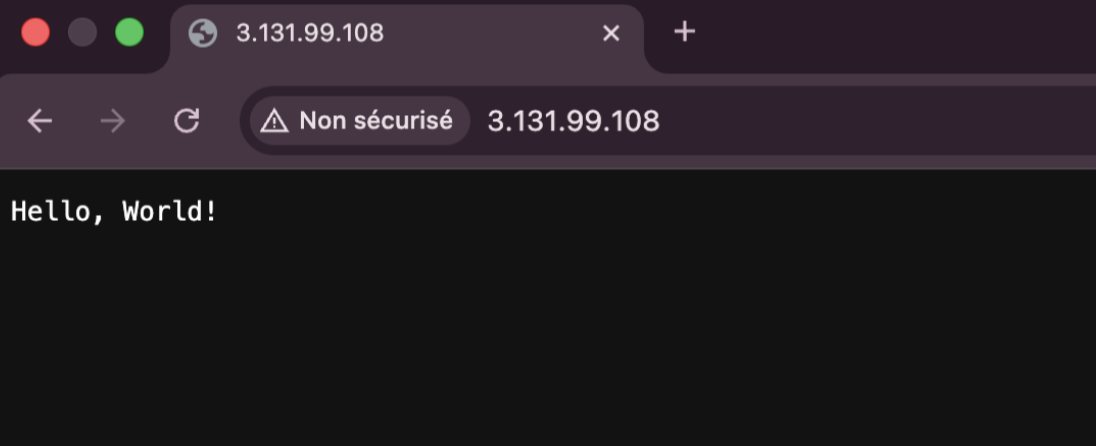
Task: Go back to the previous page
Action: (40, 121)
